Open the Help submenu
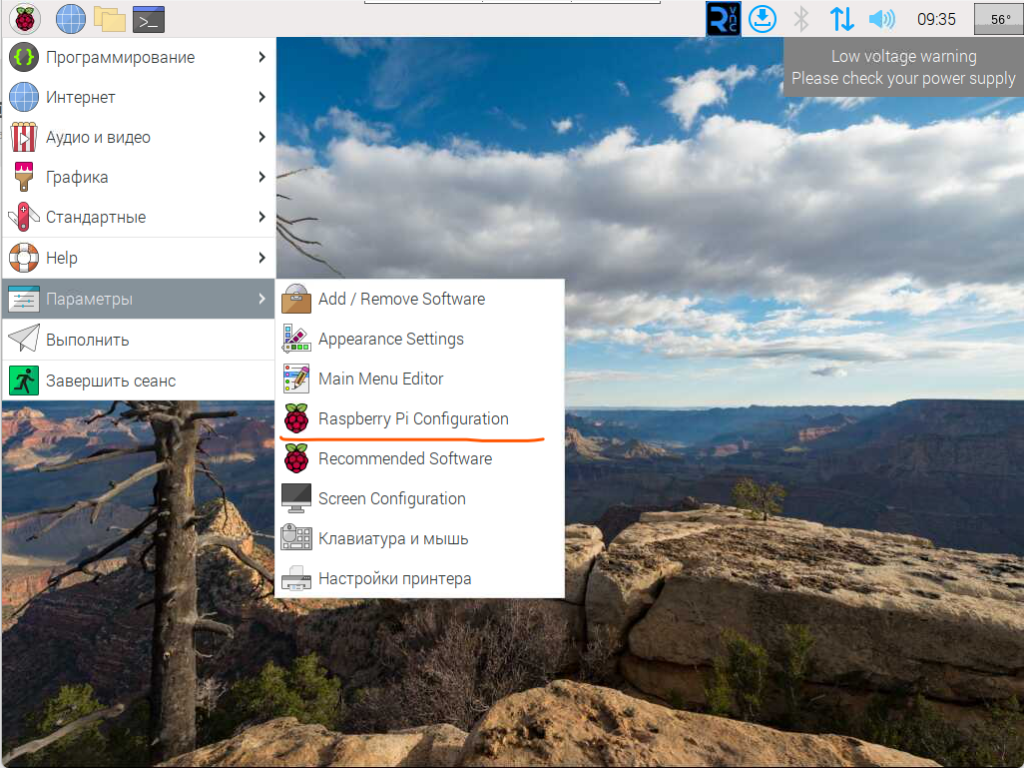The width and height of the screenshot is (1024, 768). [138, 257]
